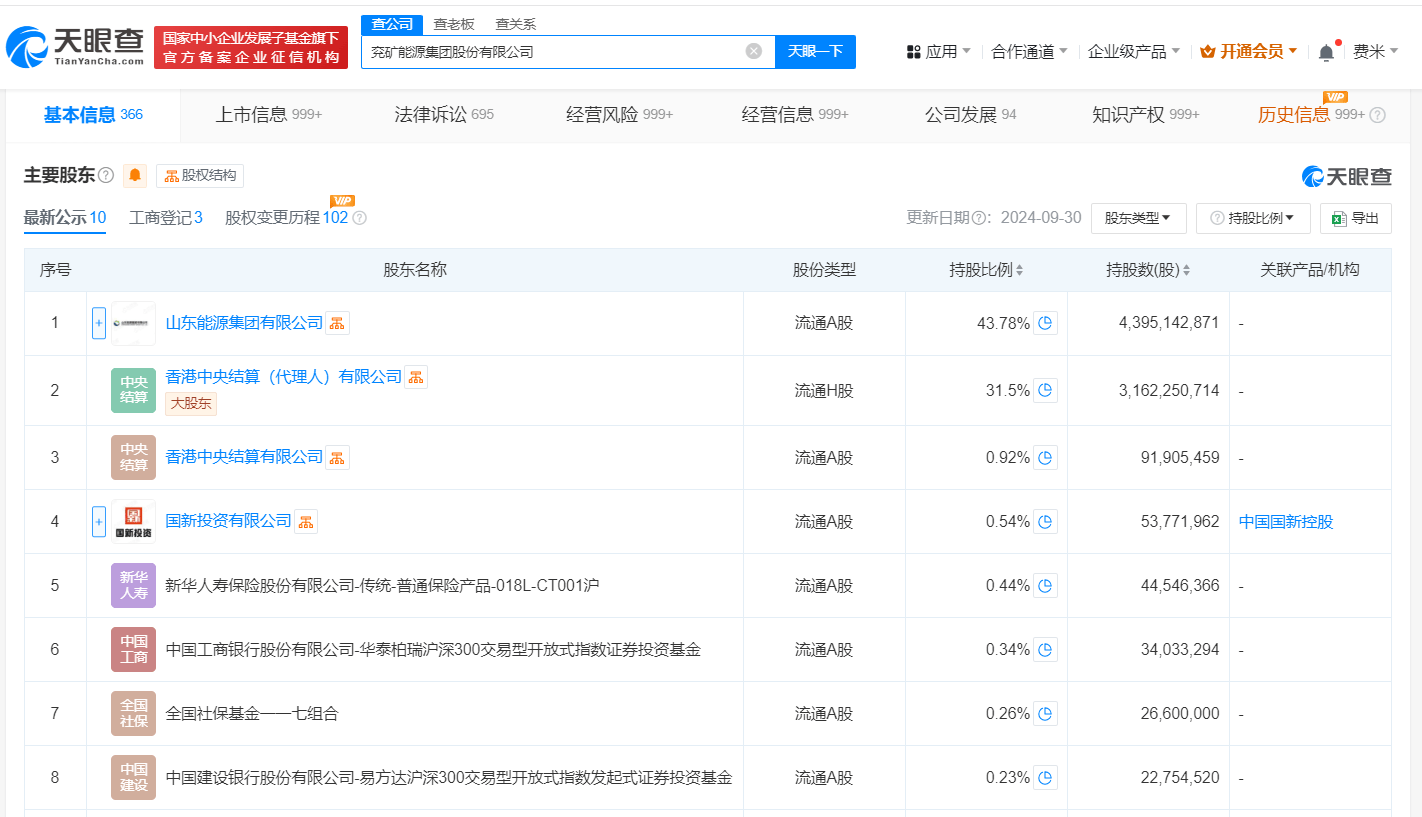Viewport: 1422px width, 817px height.
Task: Click the help icon beside 历史信息
Action: (1377, 115)
